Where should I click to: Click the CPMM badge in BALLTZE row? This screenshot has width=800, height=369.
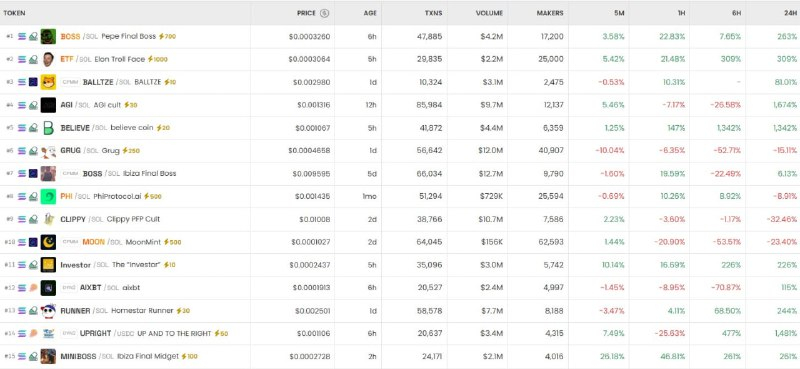(70, 82)
